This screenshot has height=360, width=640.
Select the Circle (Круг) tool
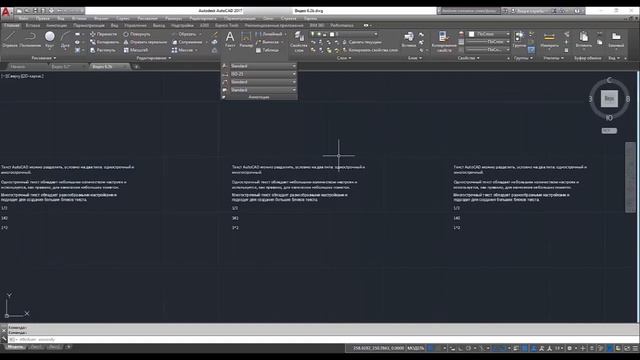click(x=50, y=39)
